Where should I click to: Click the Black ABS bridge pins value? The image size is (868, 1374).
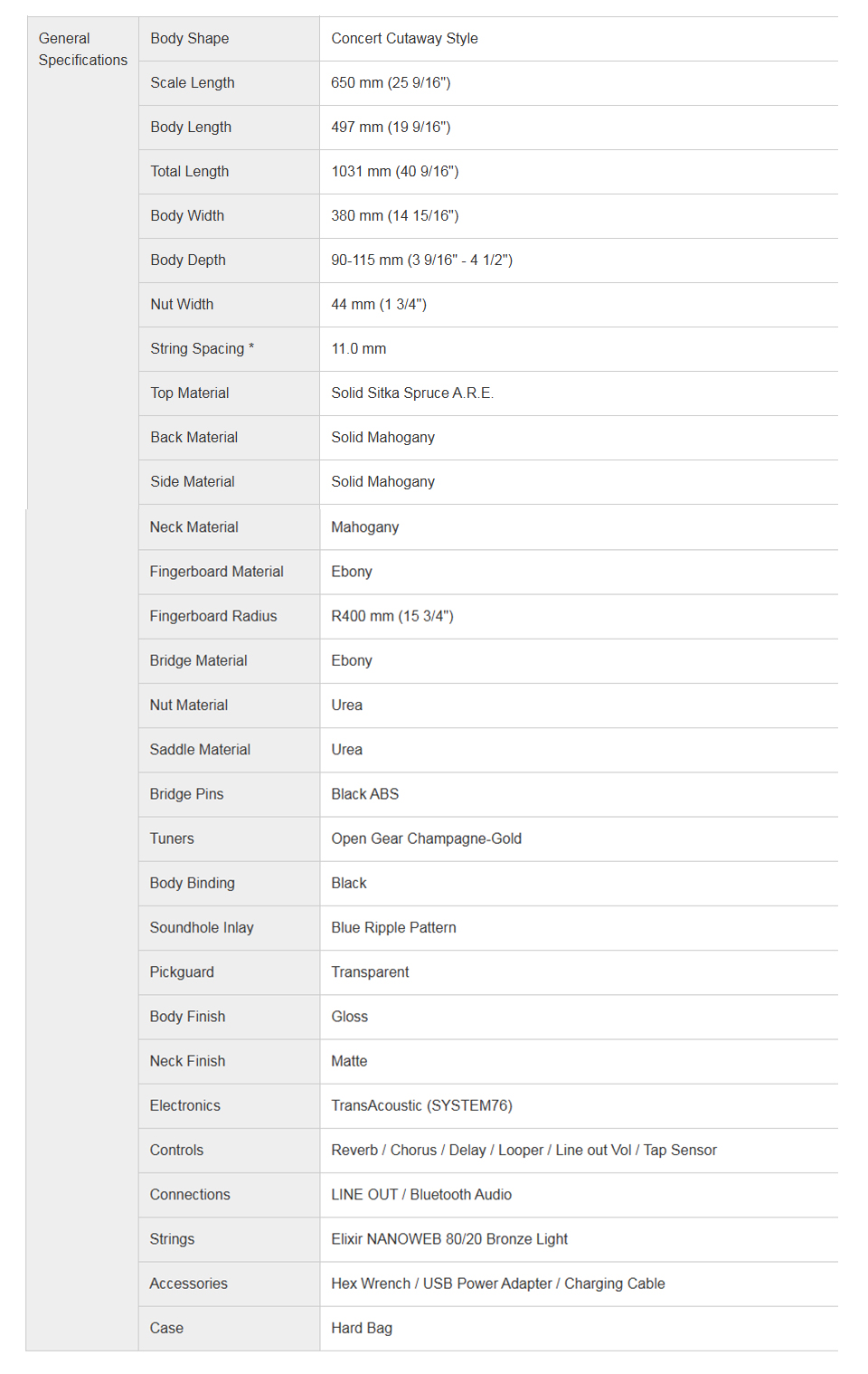(364, 794)
